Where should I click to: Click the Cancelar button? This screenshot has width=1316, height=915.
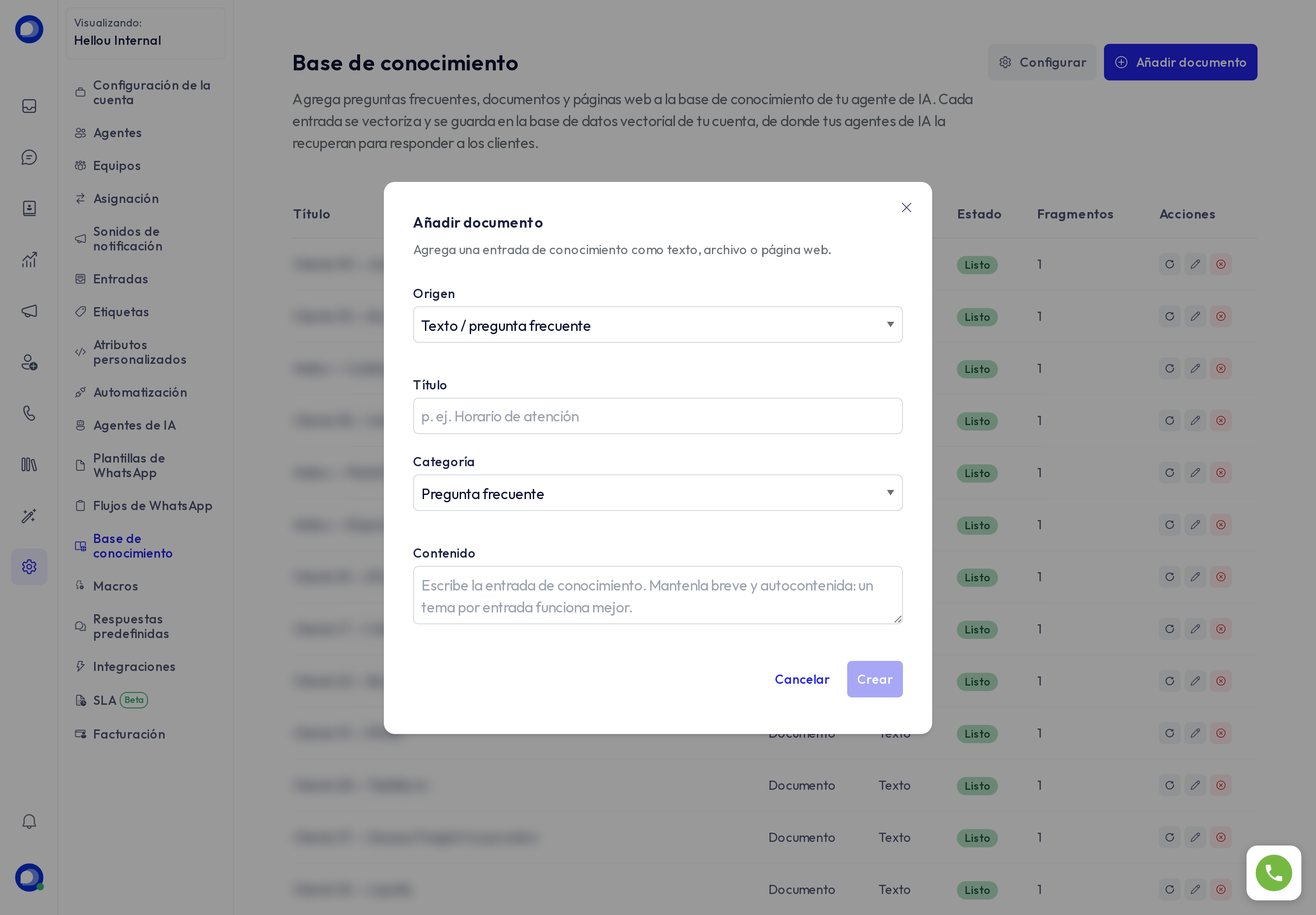tap(802, 679)
